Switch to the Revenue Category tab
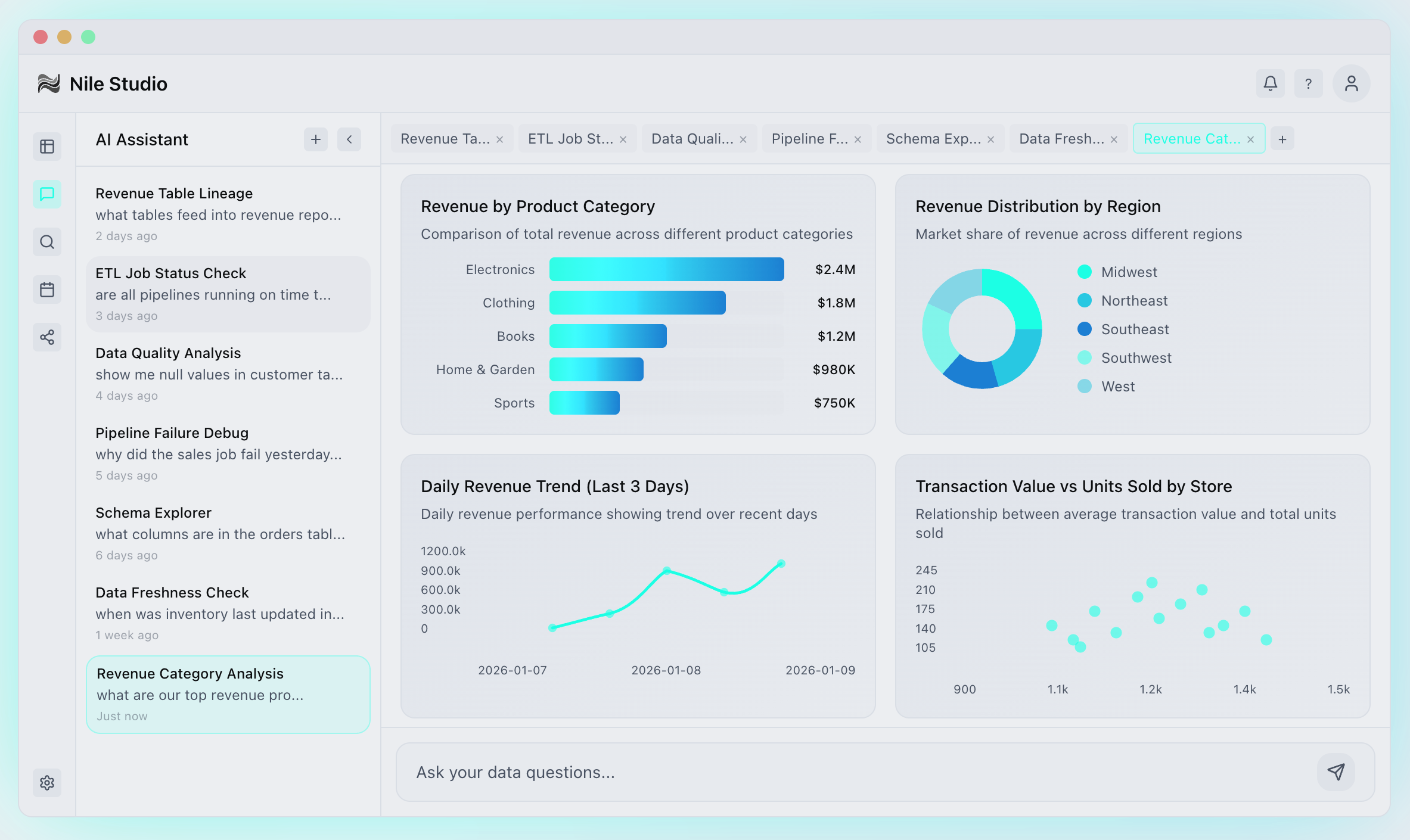1410x840 pixels. pos(1192,138)
